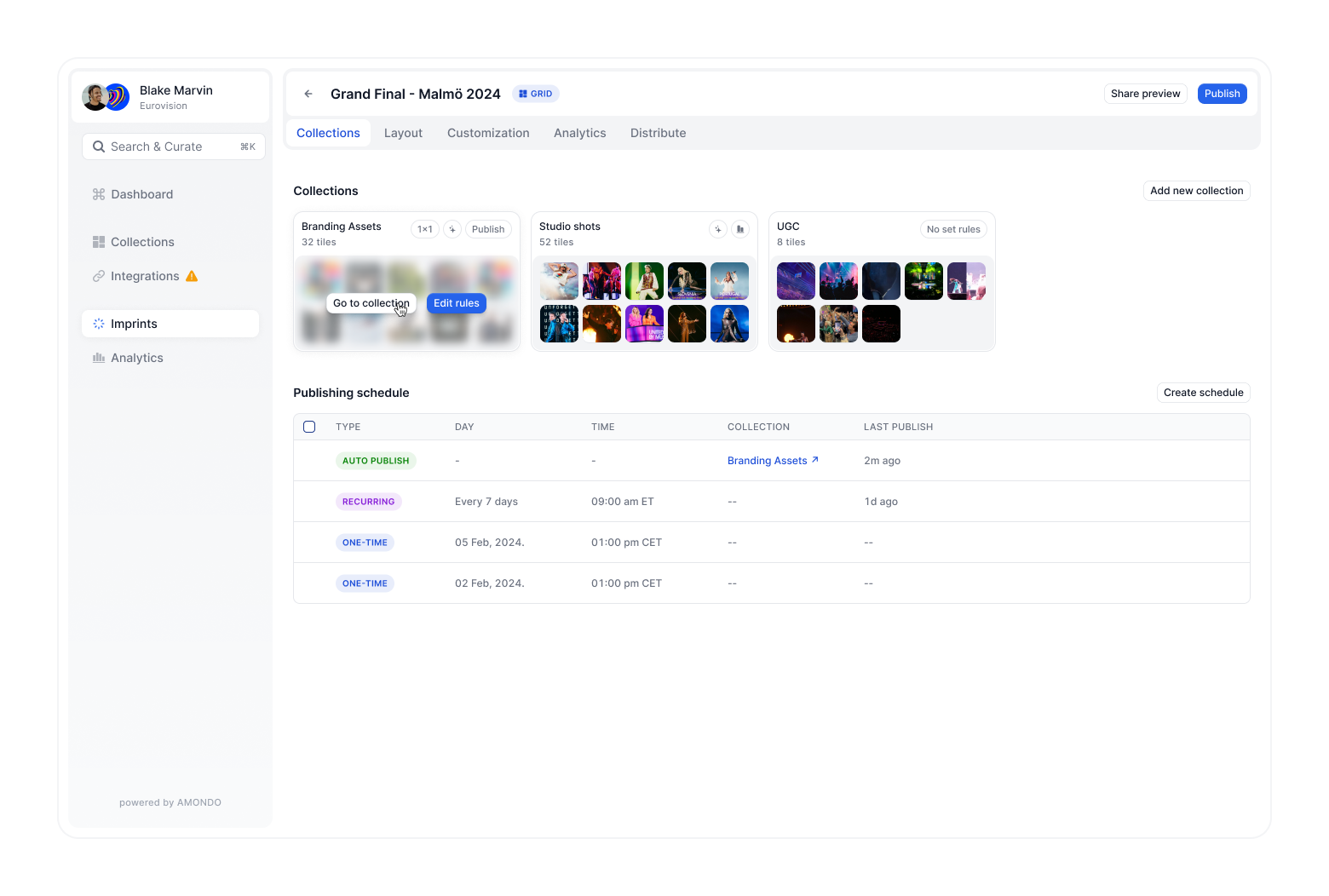The height and width of the screenshot is (896, 1329).
Task: Open Integrations with the warning badge
Action: click(x=145, y=276)
